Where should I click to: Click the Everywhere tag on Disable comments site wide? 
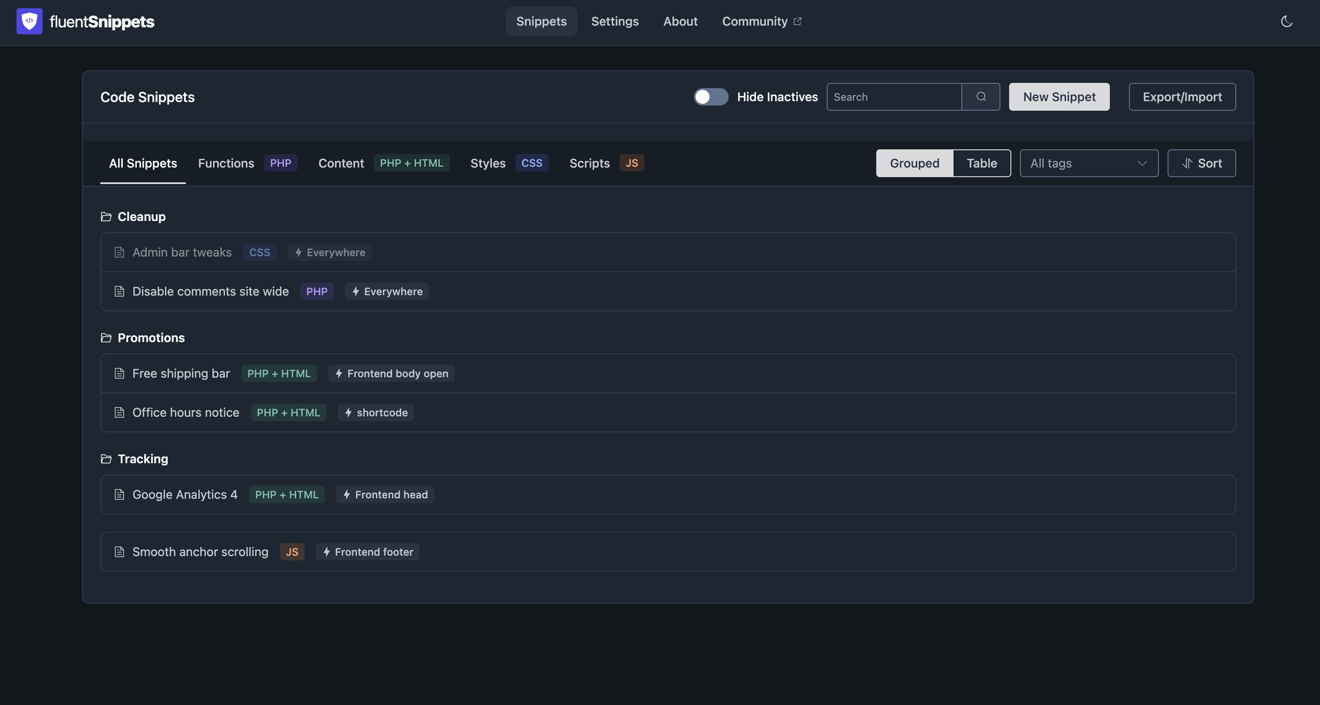click(x=387, y=292)
